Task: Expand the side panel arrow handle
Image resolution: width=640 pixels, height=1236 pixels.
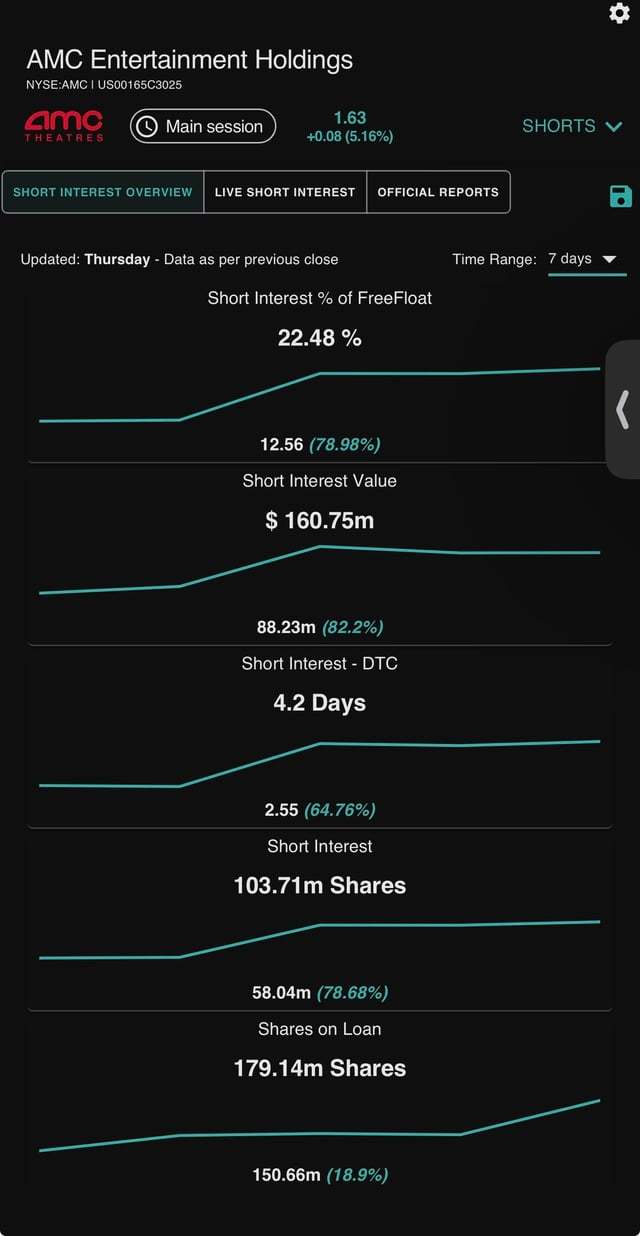Action: point(623,409)
